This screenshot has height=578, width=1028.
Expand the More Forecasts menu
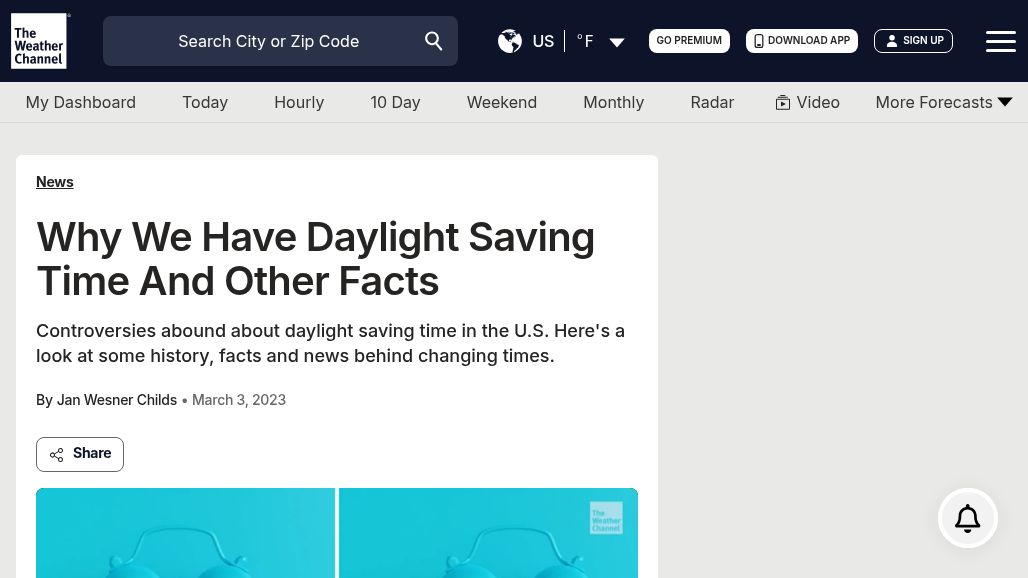(1005, 102)
